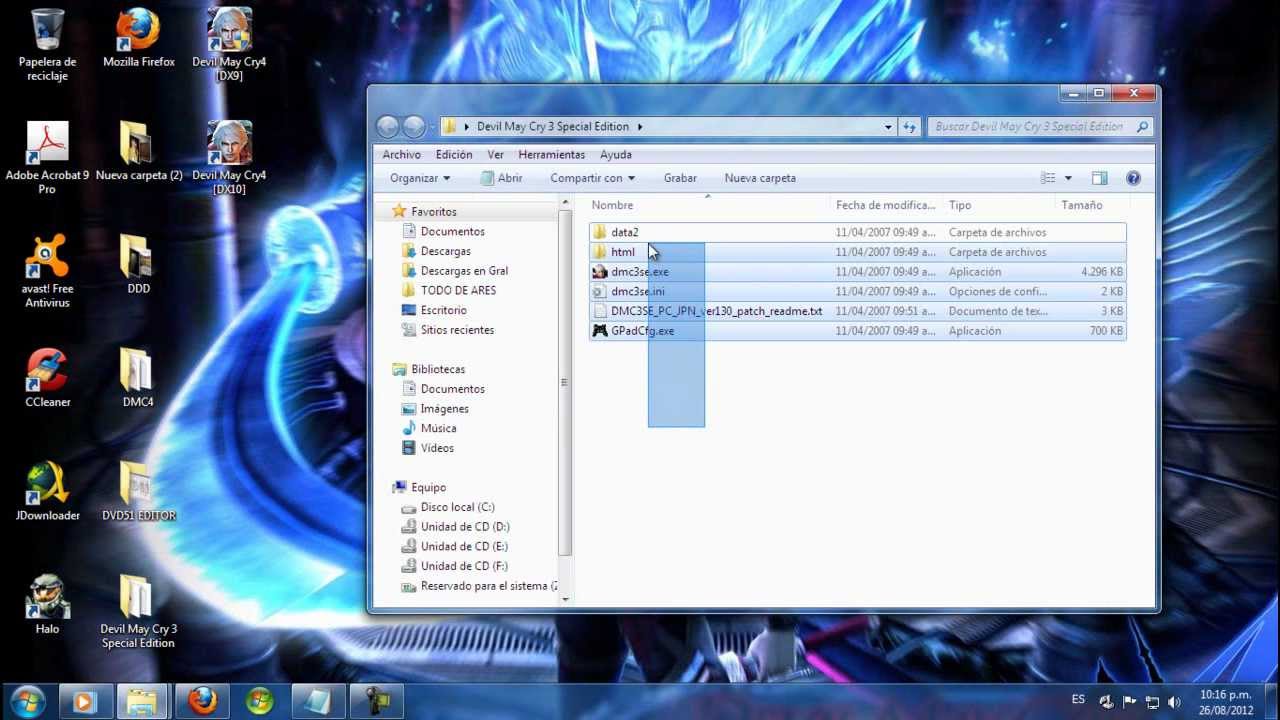Click Nueva carpeta toolbar button
The height and width of the screenshot is (720, 1280).
coord(760,178)
